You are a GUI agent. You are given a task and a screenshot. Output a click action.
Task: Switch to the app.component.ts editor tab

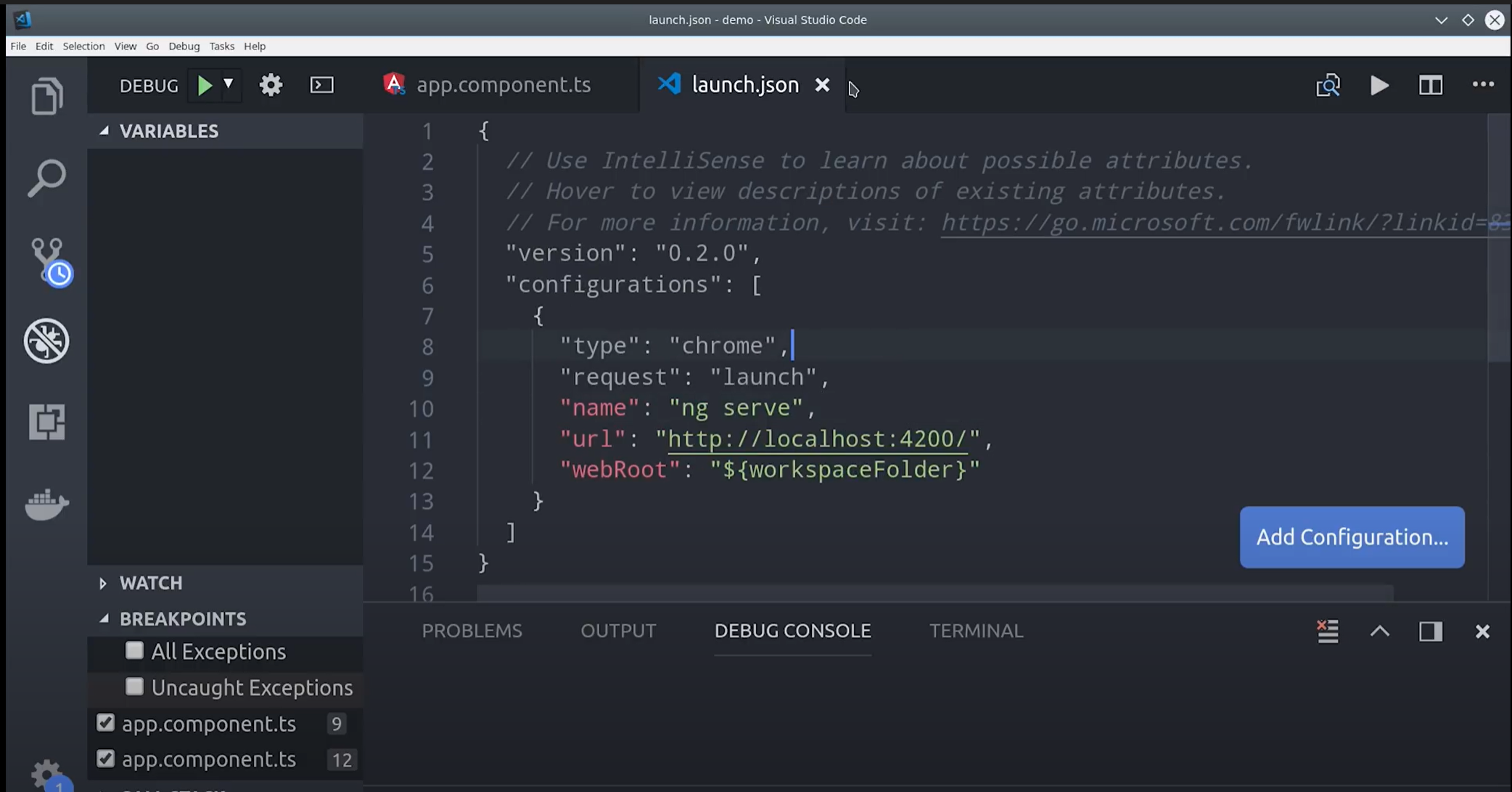pyautogui.click(x=503, y=85)
